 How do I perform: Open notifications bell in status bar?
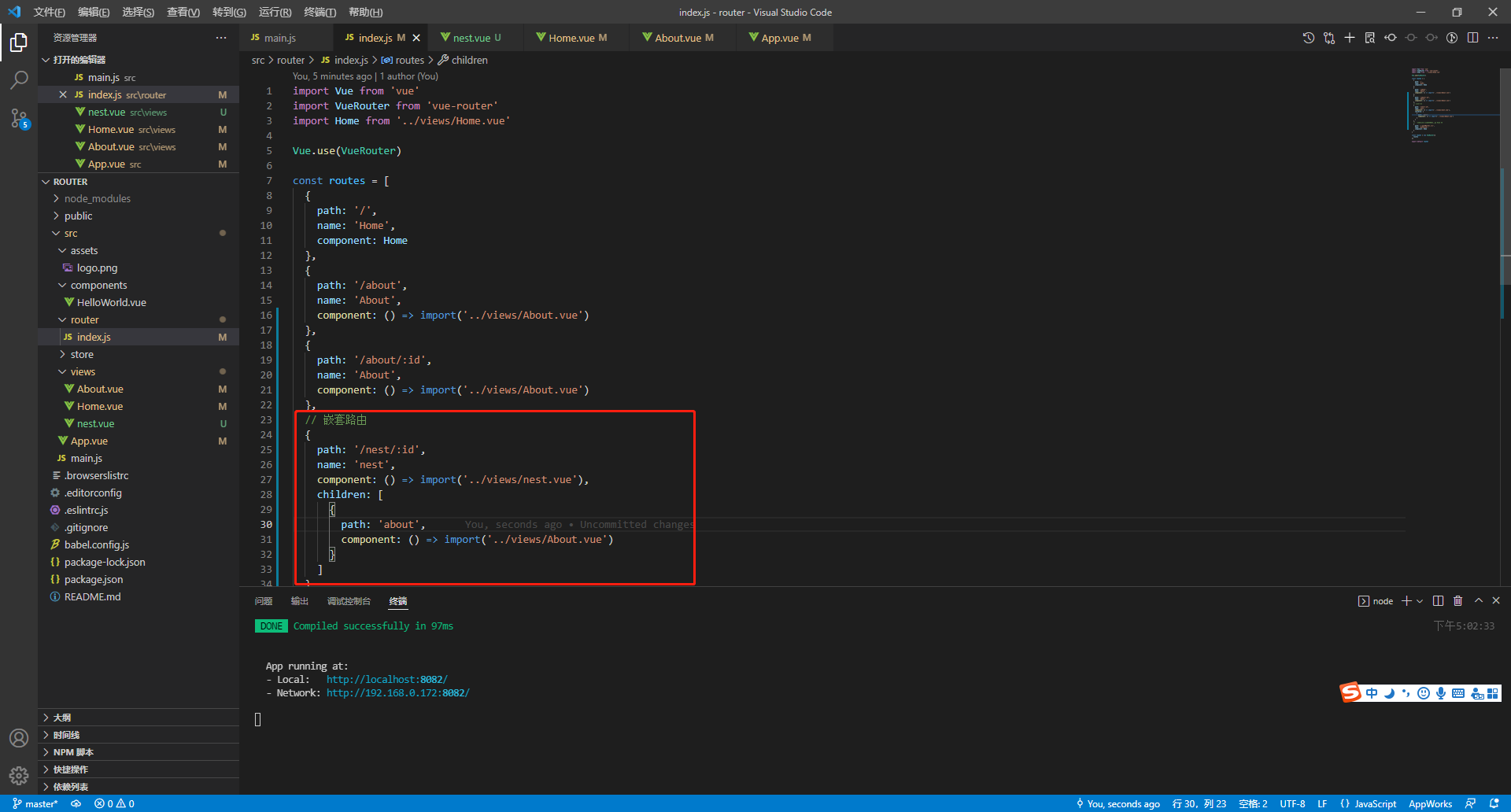click(x=1494, y=803)
